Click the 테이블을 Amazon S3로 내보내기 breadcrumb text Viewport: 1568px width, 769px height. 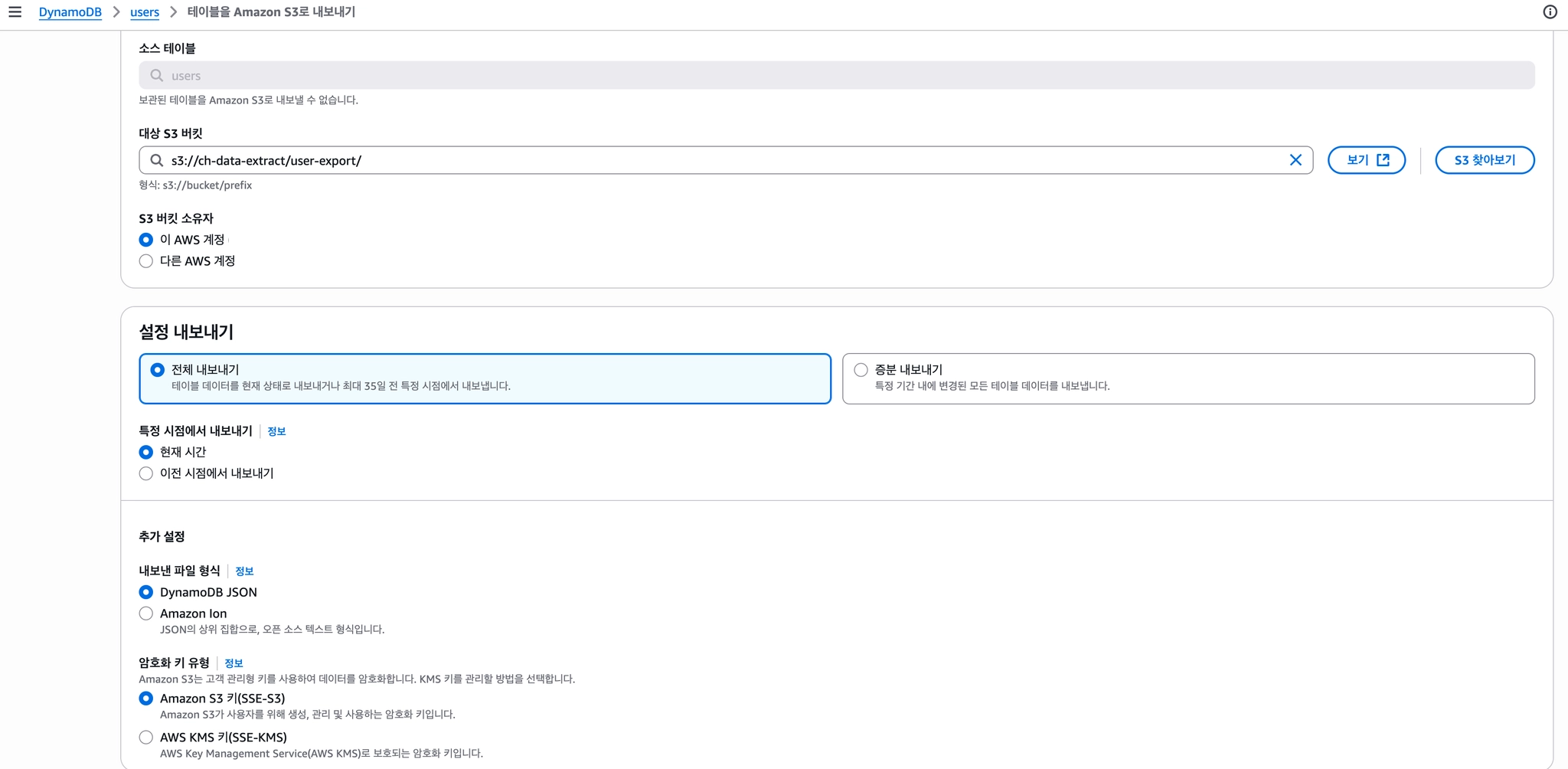point(271,12)
